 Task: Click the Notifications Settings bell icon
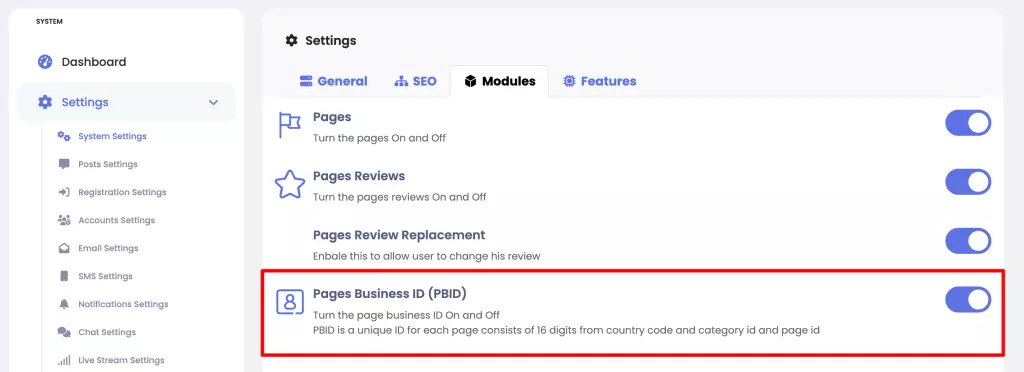pyautogui.click(x=64, y=304)
